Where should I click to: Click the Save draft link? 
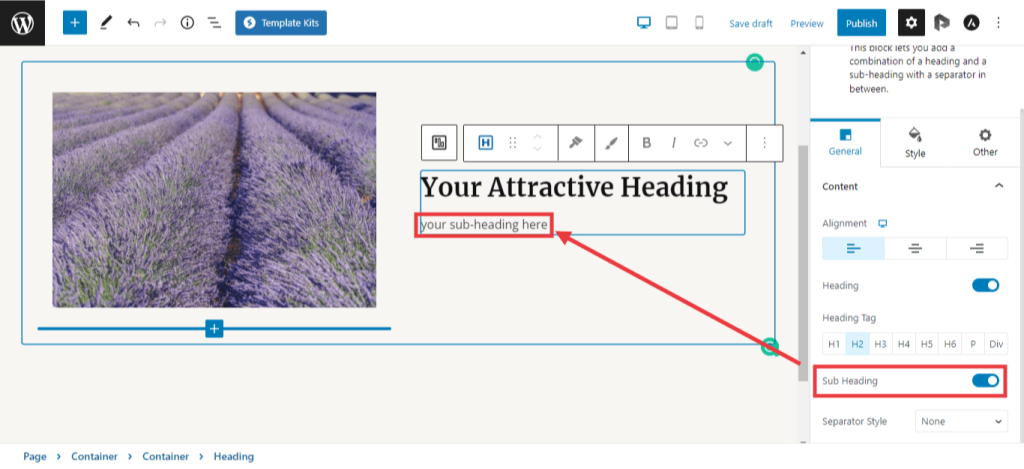[752, 23]
